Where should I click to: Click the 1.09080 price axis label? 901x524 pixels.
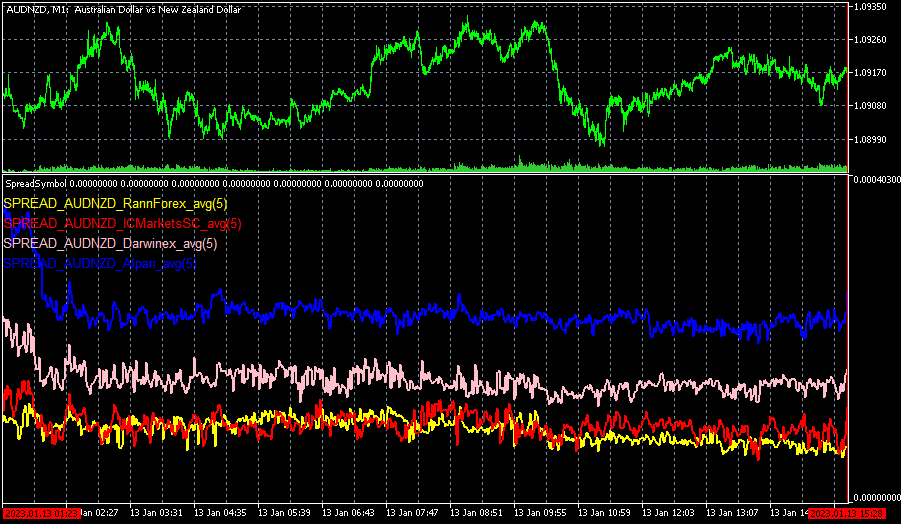tap(873, 106)
